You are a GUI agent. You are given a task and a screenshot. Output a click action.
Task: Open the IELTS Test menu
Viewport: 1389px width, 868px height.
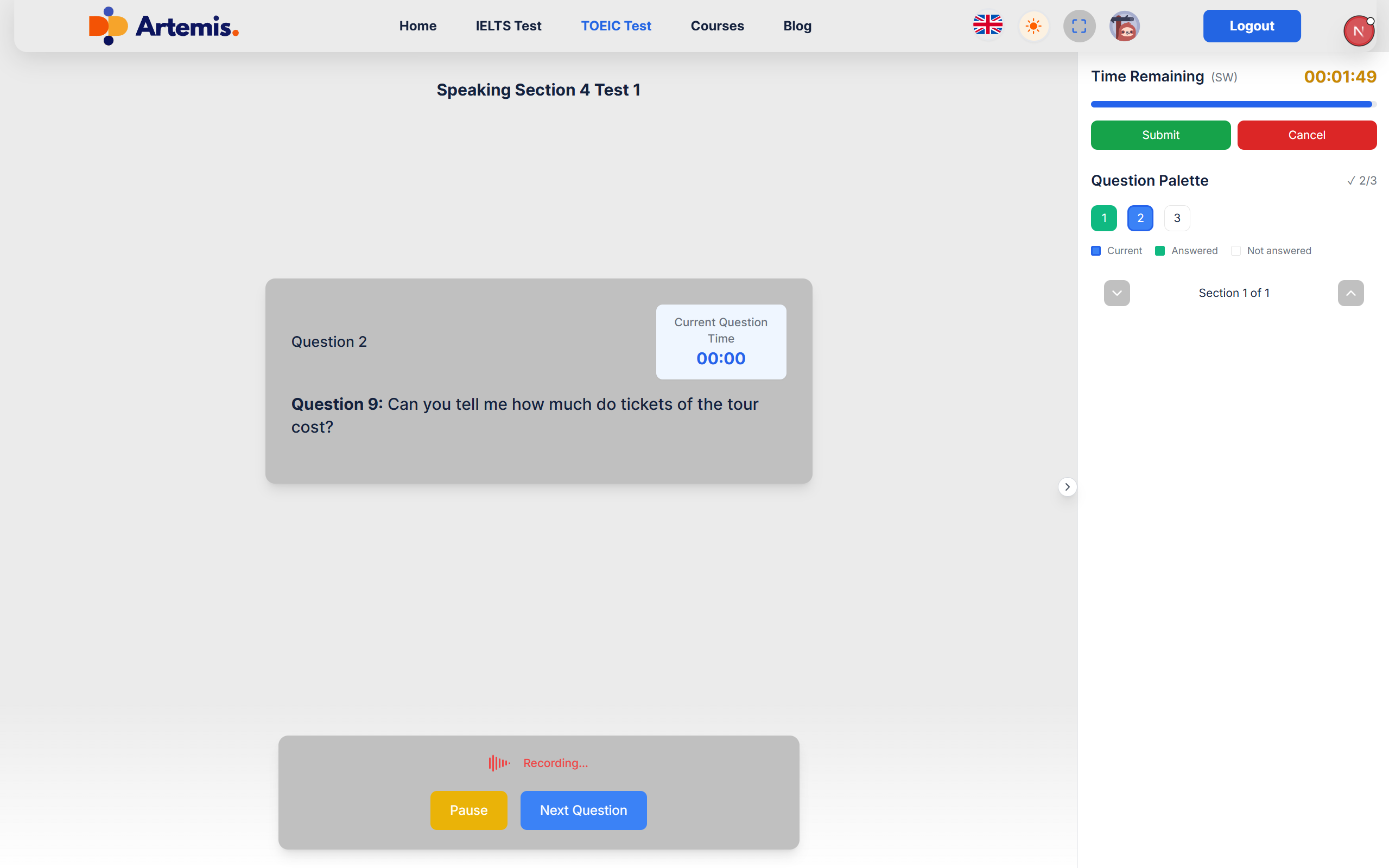[508, 26]
